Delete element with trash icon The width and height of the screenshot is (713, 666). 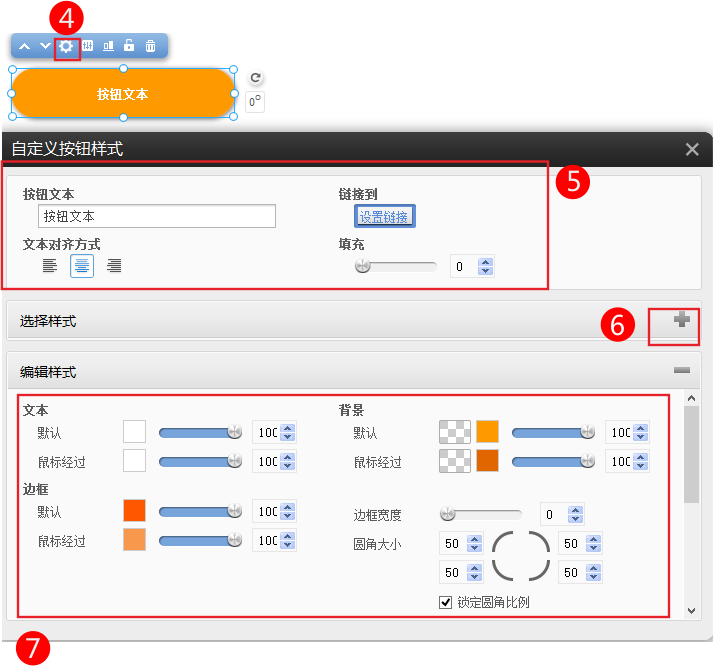point(151,46)
